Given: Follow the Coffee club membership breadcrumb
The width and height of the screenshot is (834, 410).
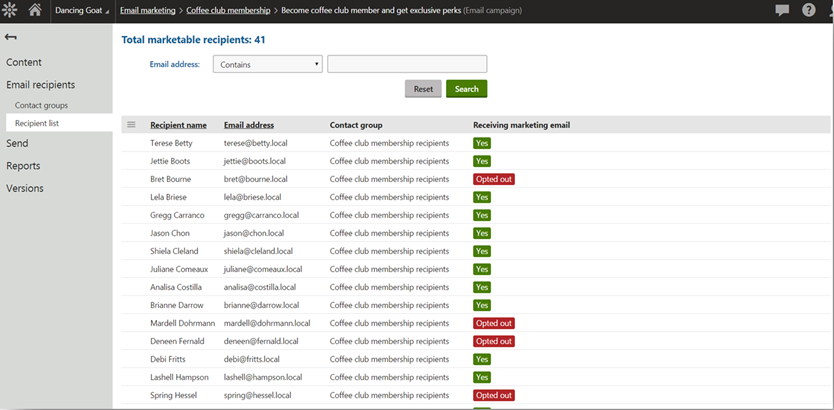Looking at the screenshot, I should [x=228, y=10].
